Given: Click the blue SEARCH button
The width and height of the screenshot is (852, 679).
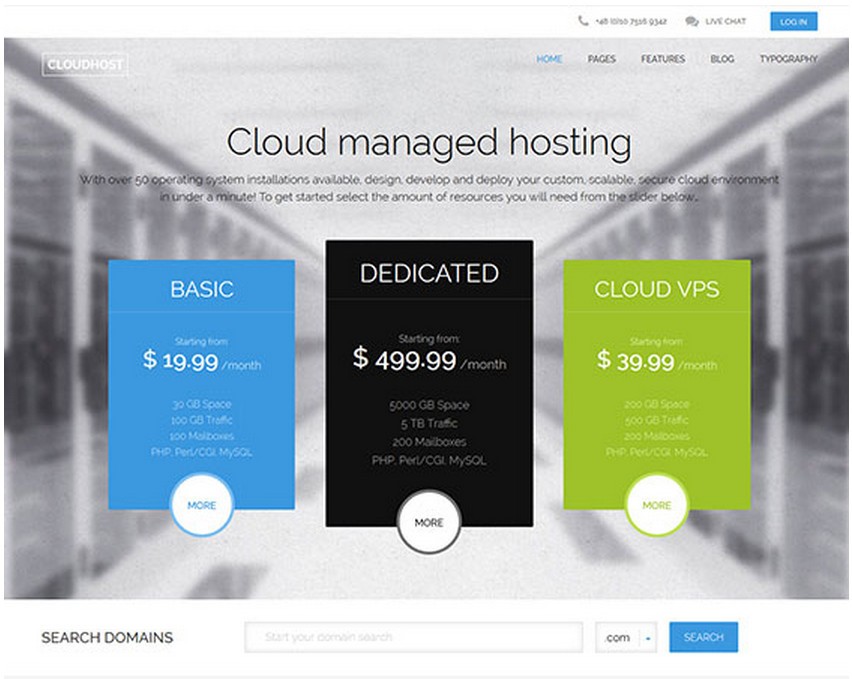Looking at the screenshot, I should coord(703,637).
